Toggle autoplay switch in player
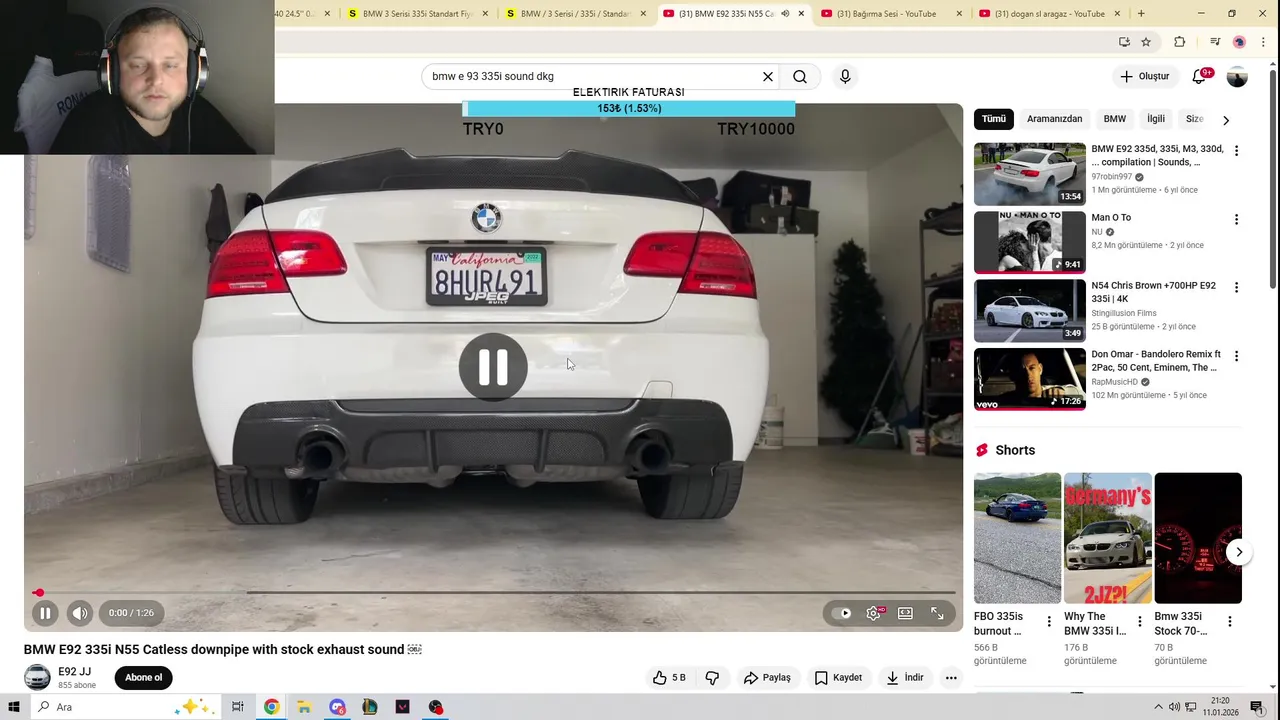Image resolution: width=1280 pixels, height=720 pixels. (x=842, y=613)
